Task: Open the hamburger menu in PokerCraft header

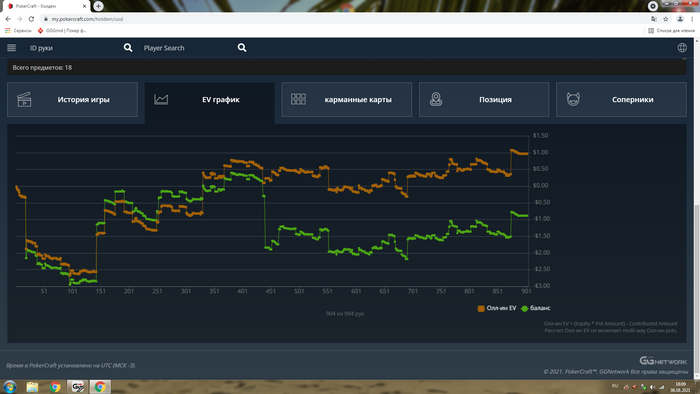Action: click(12, 48)
